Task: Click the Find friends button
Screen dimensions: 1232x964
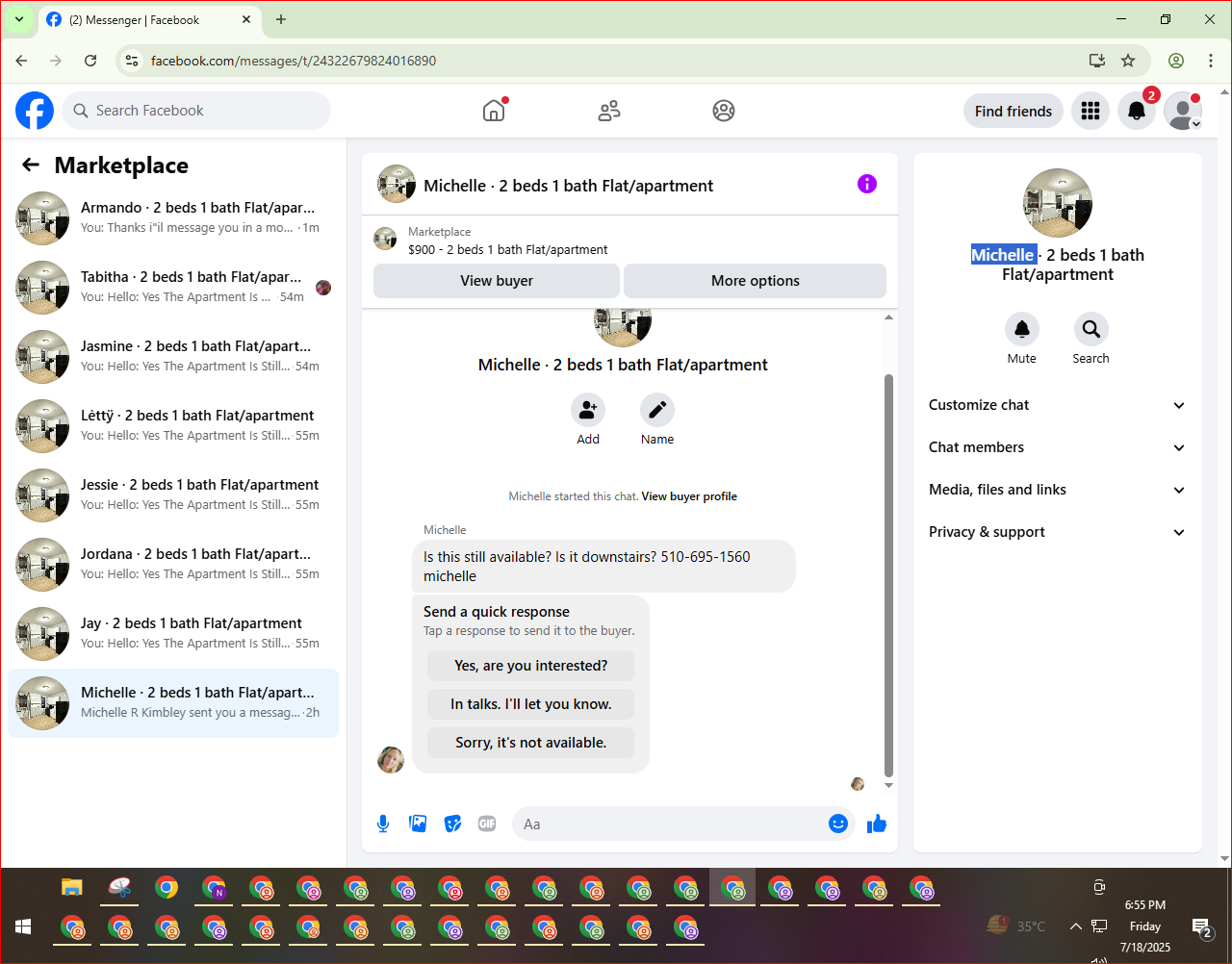Action: pos(1014,111)
